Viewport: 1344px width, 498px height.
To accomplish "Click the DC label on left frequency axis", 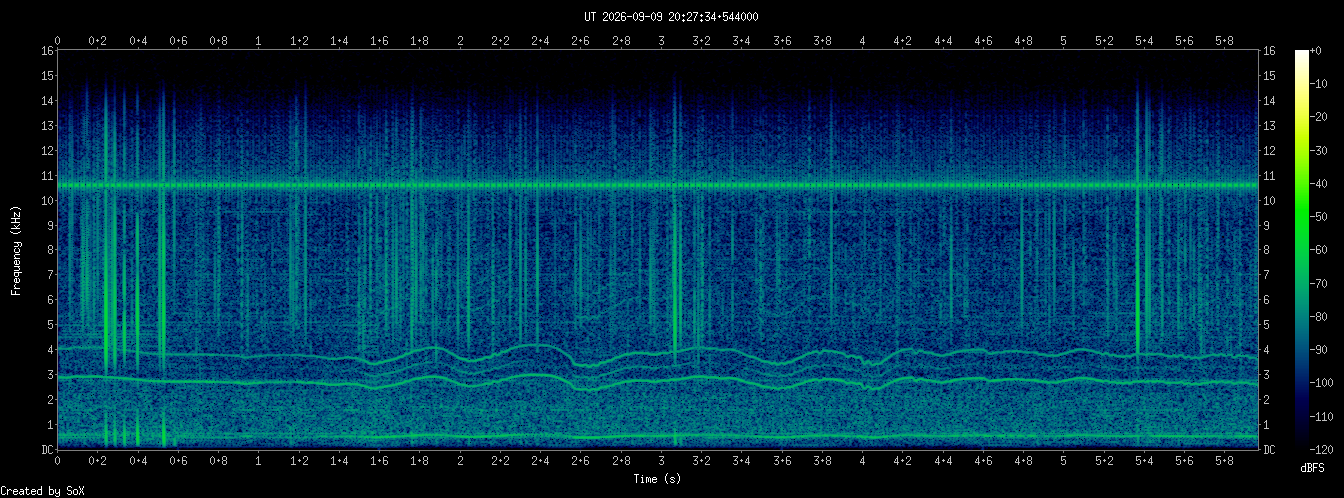I will pyautogui.click(x=47, y=449).
